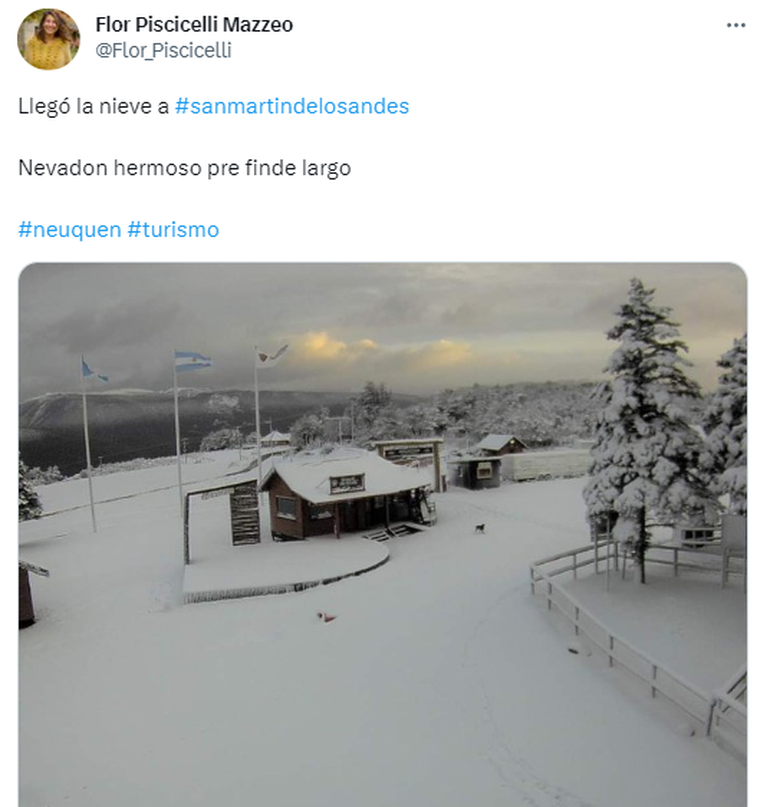Click the small dog in the snow

point(480,528)
